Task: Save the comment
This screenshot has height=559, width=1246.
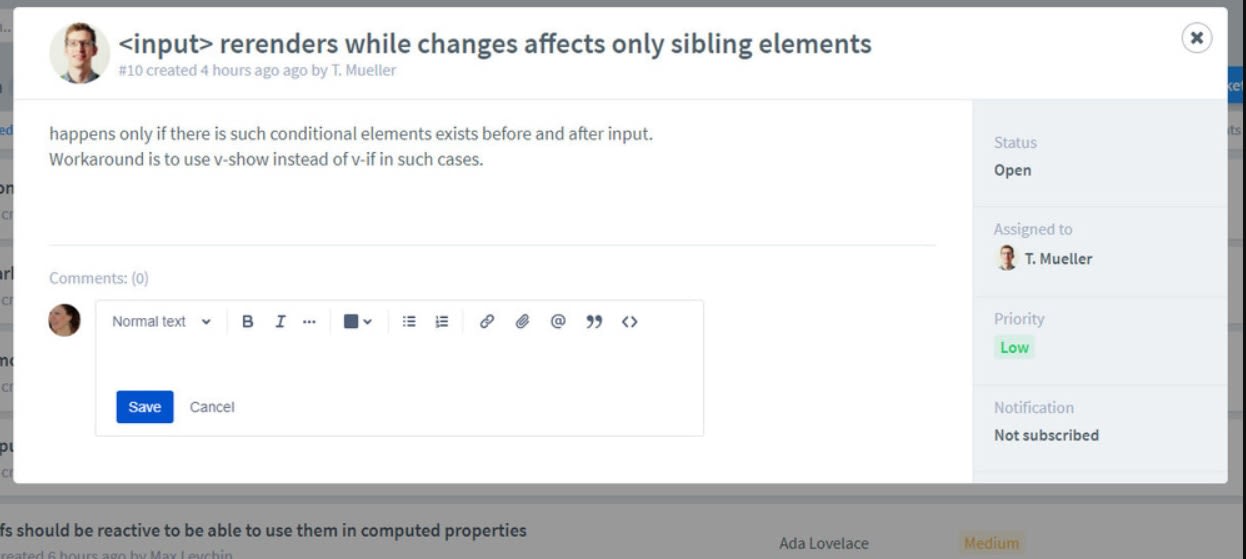Action: [x=145, y=407]
